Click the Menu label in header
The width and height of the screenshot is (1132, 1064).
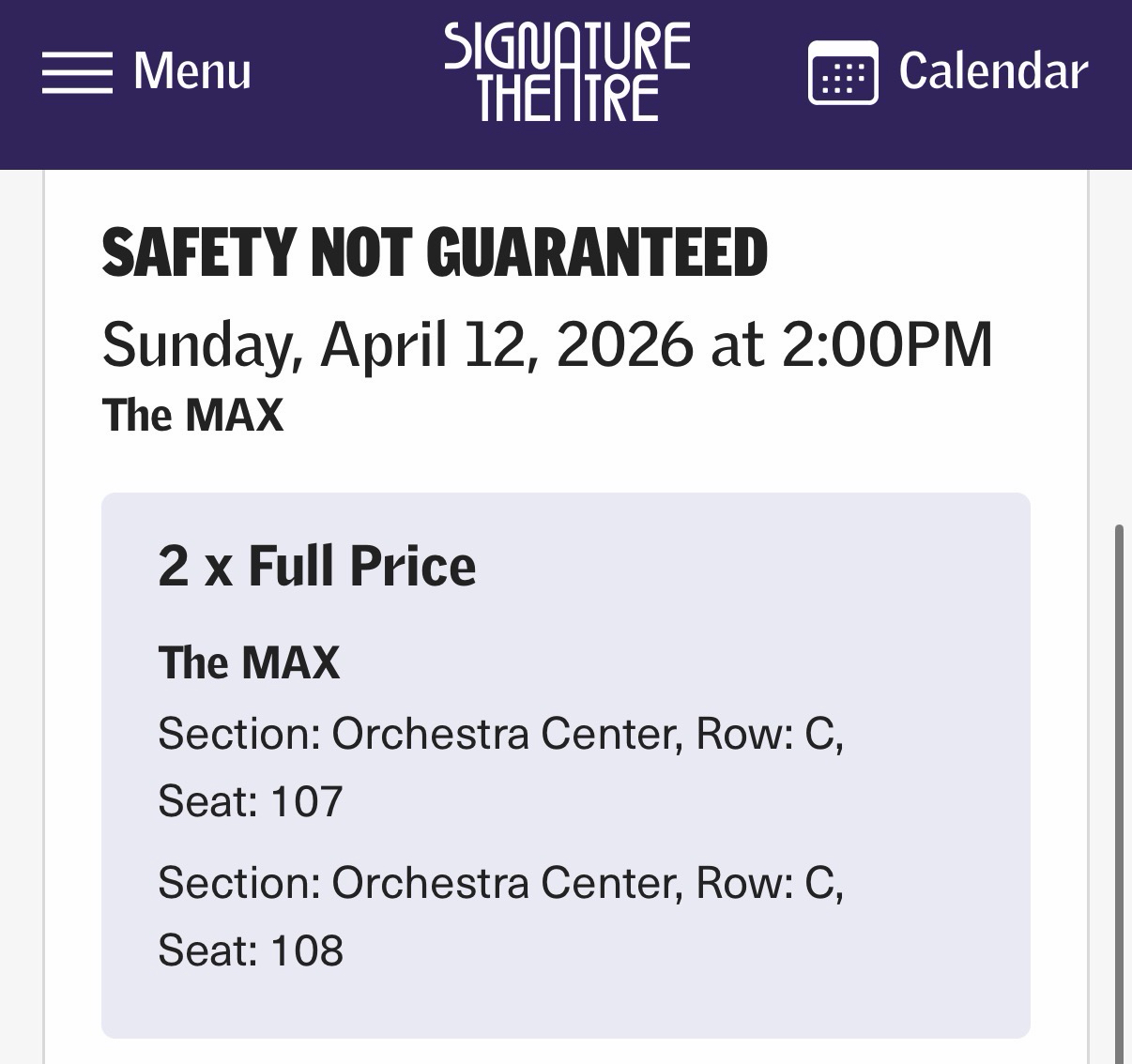[192, 71]
